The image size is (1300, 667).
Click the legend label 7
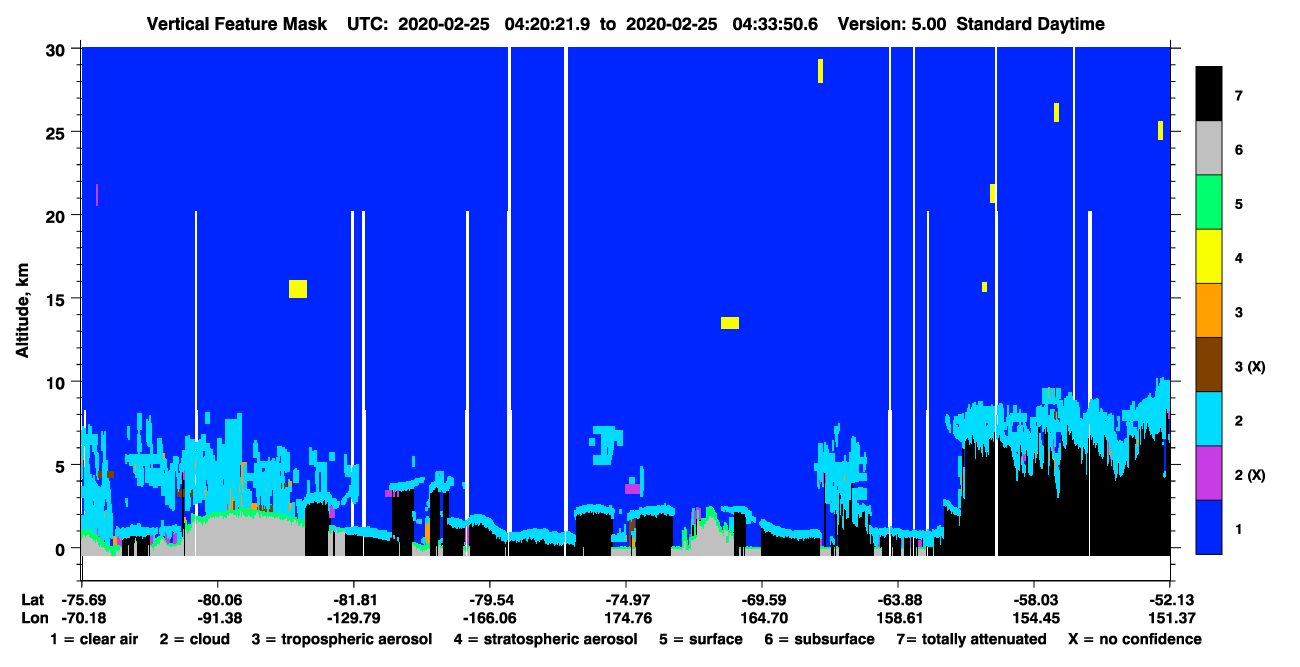[1238, 96]
